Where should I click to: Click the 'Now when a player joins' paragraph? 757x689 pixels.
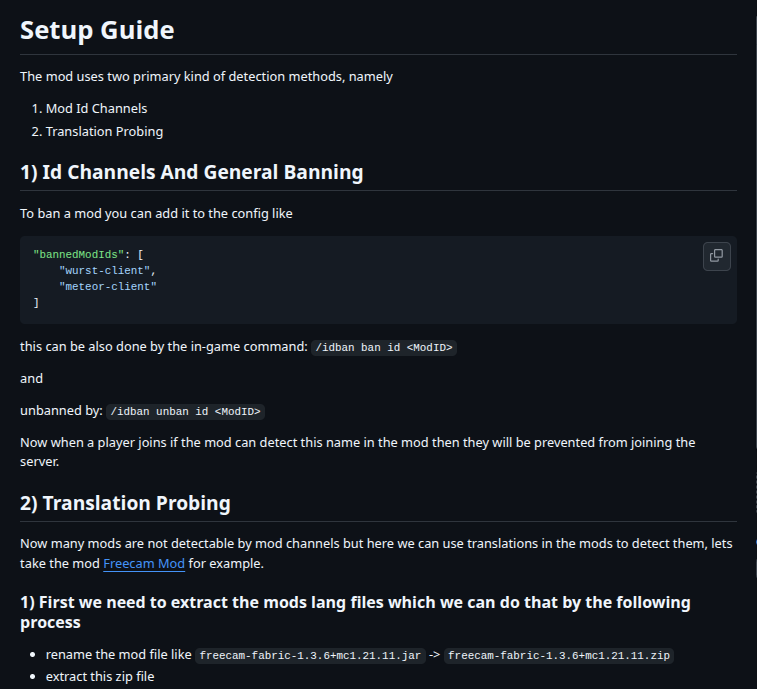point(358,452)
